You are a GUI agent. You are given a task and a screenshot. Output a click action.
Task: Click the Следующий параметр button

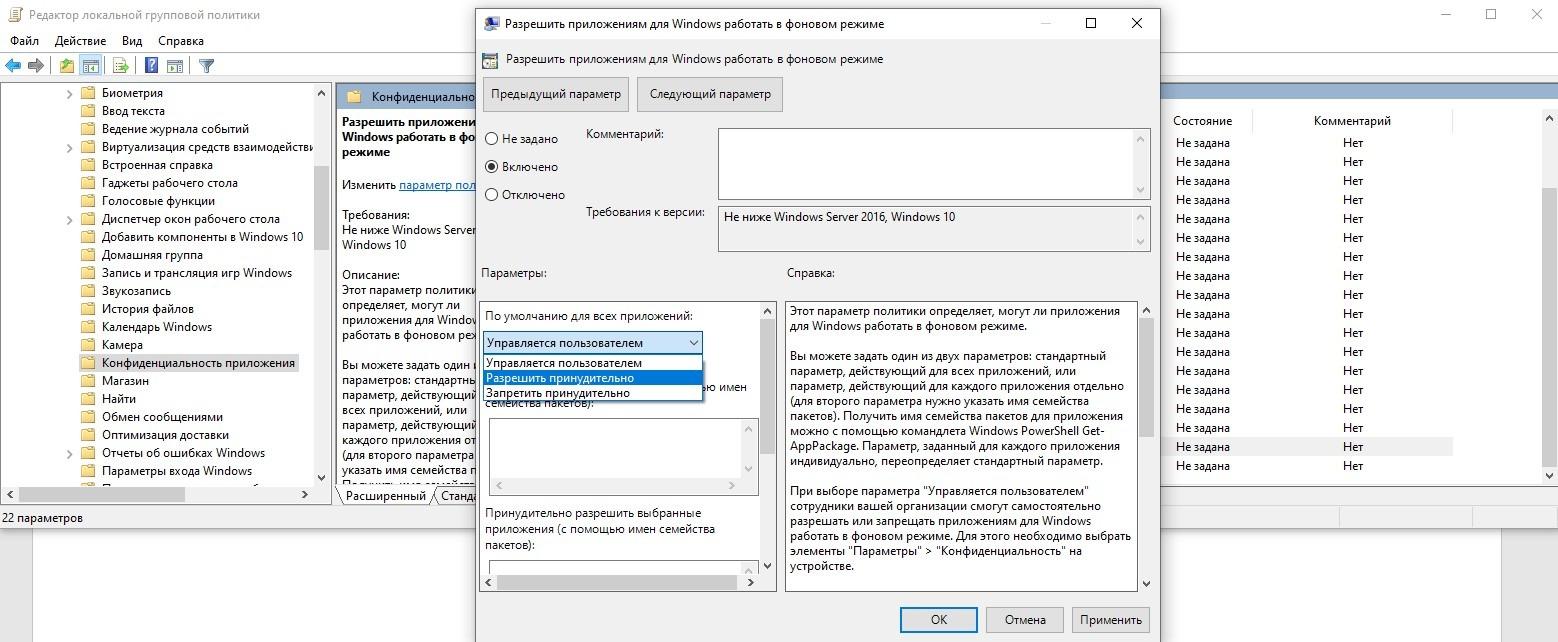710,94
